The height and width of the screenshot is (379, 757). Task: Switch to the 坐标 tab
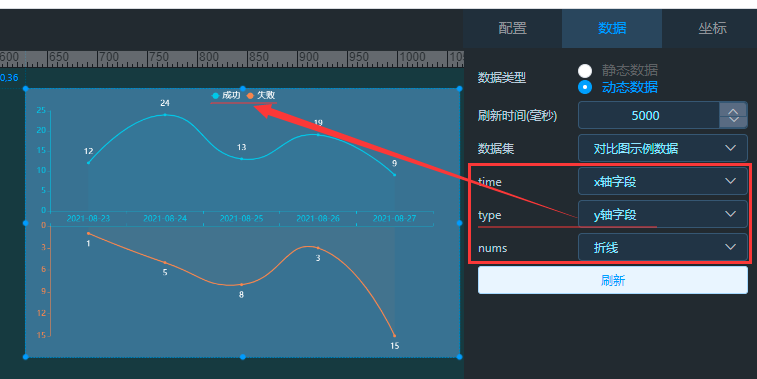(712, 28)
